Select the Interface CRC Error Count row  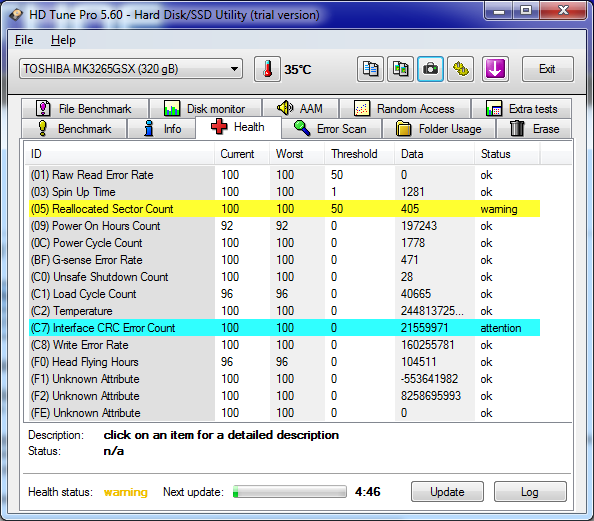284,328
